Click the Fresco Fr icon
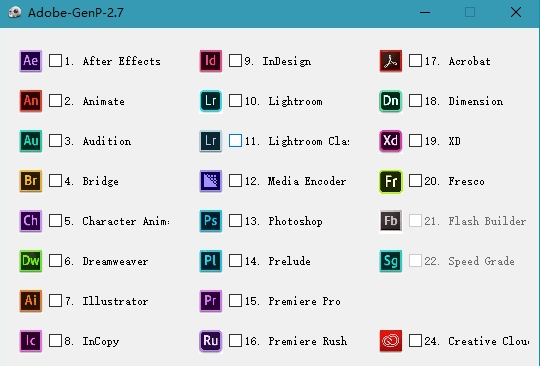540x366 pixels. pyautogui.click(x=391, y=181)
